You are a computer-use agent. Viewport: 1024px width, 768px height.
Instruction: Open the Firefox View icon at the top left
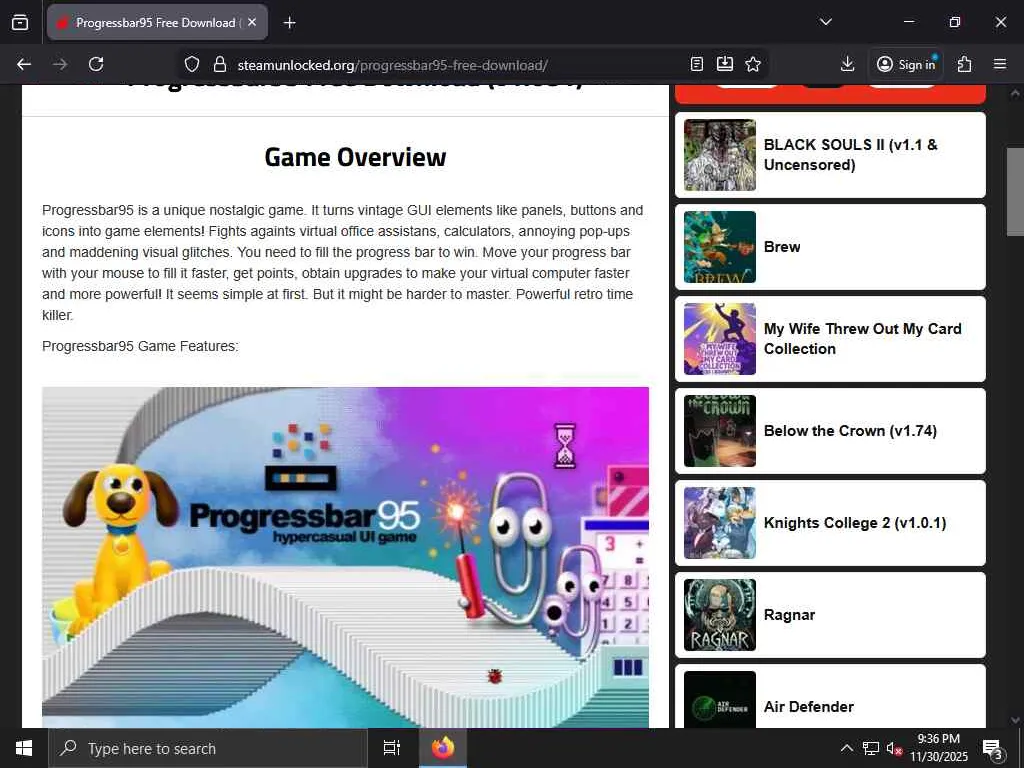pyautogui.click(x=20, y=22)
